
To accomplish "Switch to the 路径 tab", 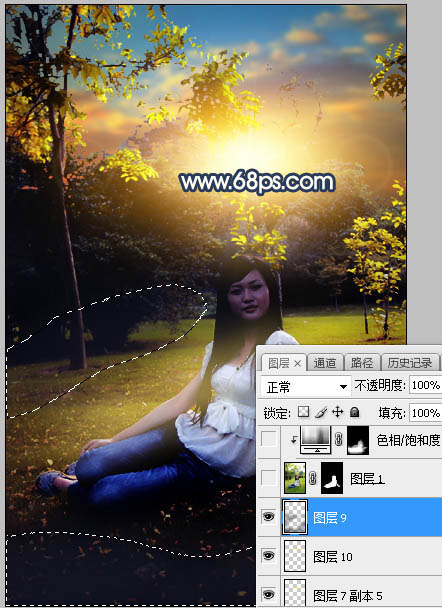I will pyautogui.click(x=361, y=363).
